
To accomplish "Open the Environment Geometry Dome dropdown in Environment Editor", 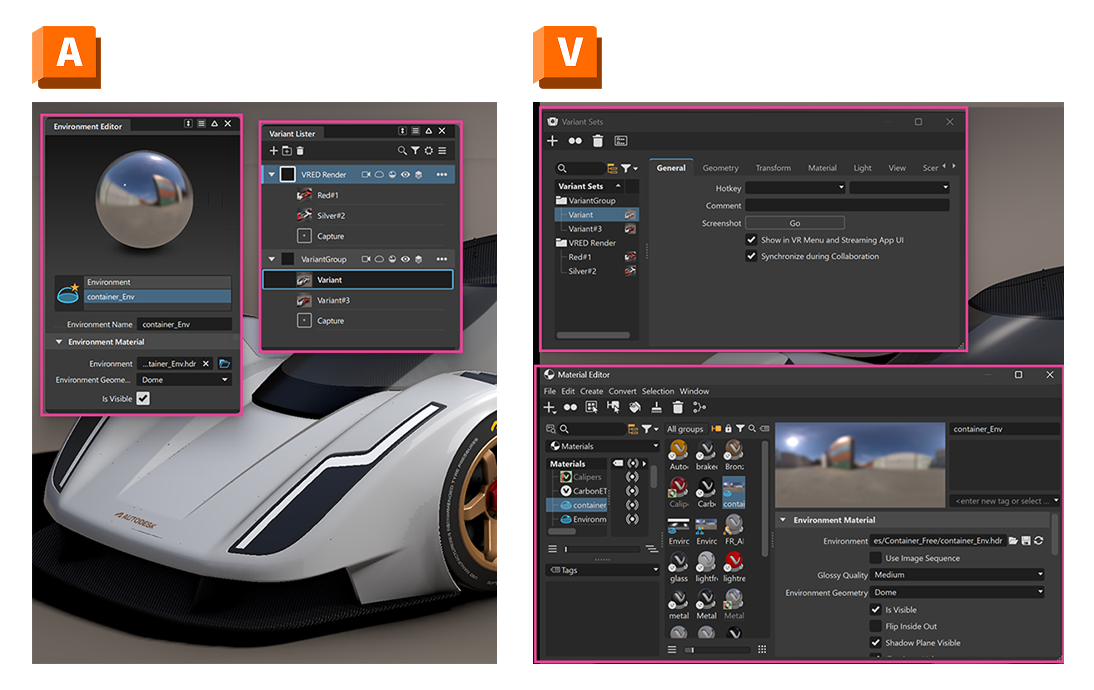I will pyautogui.click(x=185, y=380).
